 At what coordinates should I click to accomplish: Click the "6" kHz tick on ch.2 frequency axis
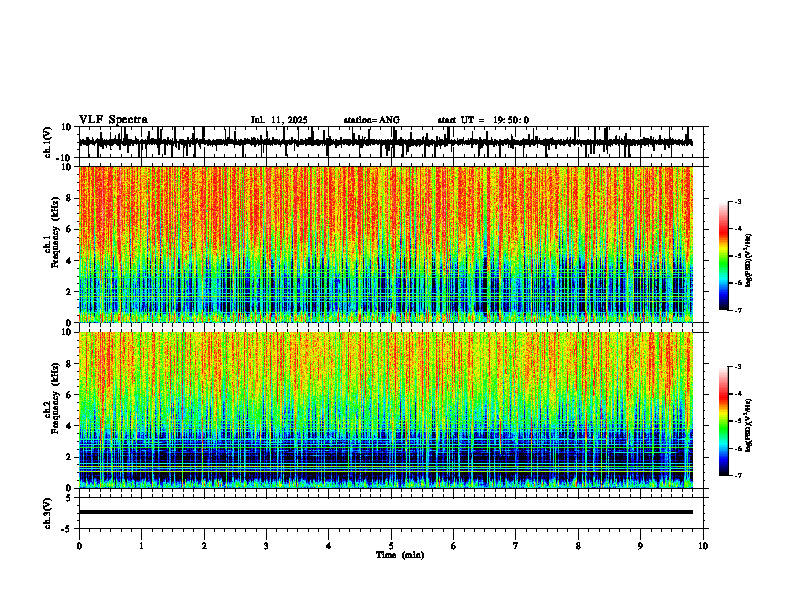click(x=69, y=395)
